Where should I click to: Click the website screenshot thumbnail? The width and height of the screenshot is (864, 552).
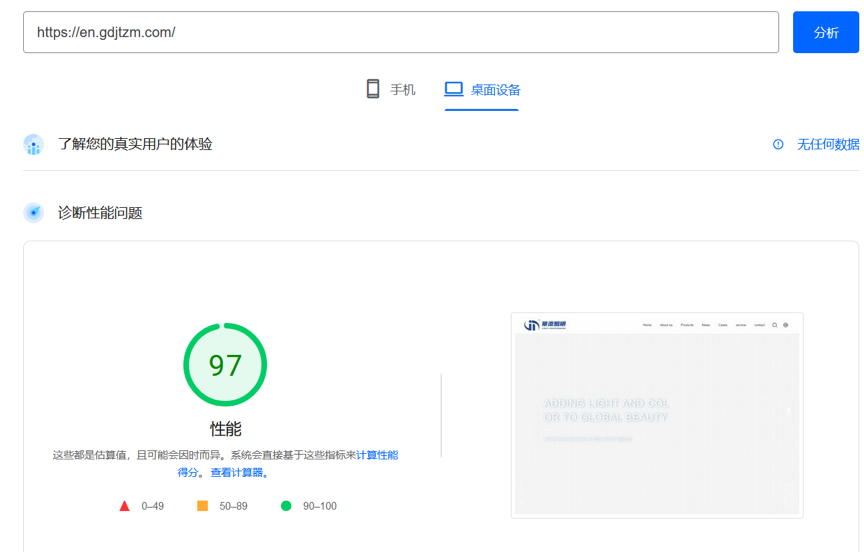tap(657, 415)
